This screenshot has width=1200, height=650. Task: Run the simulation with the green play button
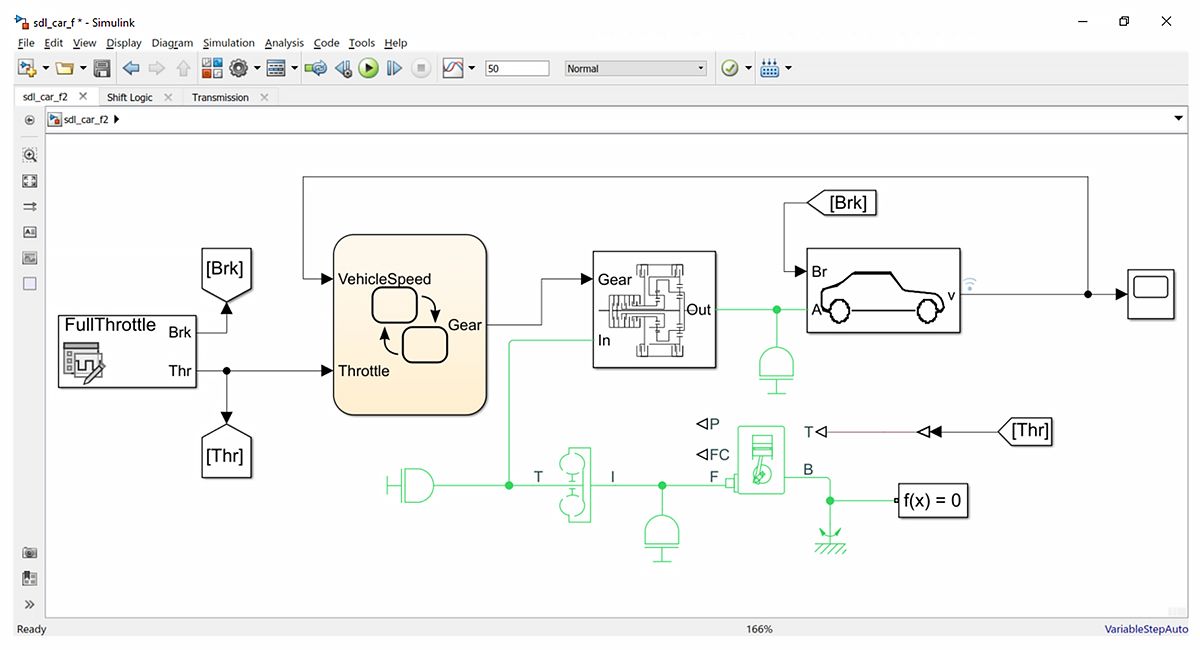tap(369, 68)
